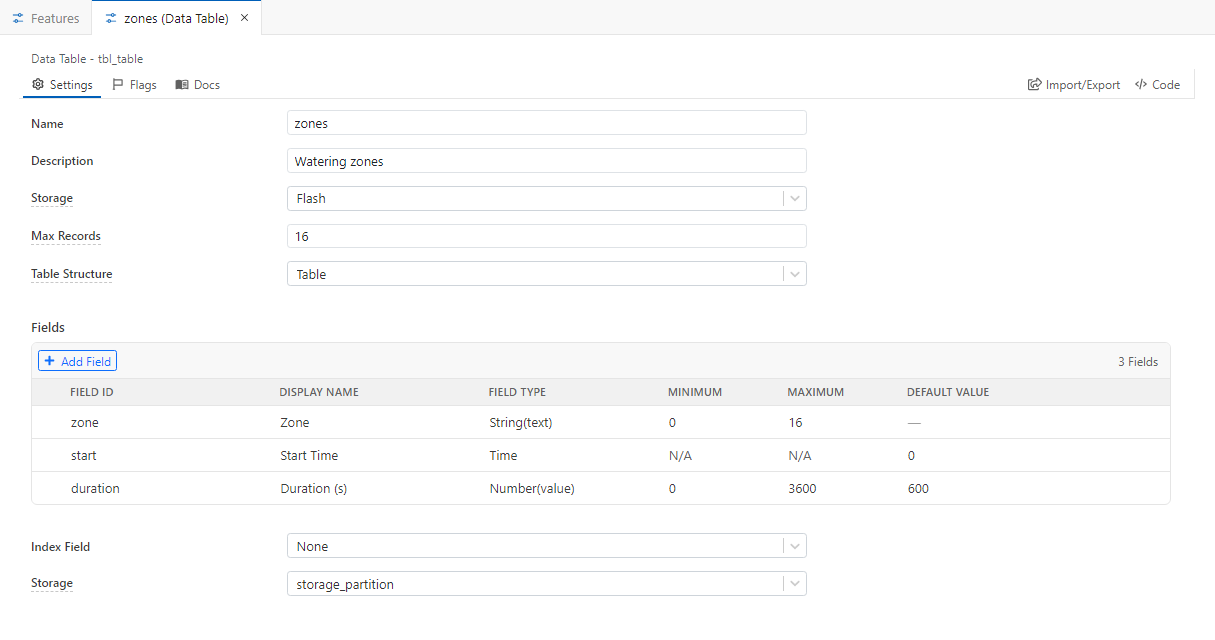This screenshot has width=1215, height=640.
Task: Select the zone field ID cell
Action: pyautogui.click(x=85, y=423)
